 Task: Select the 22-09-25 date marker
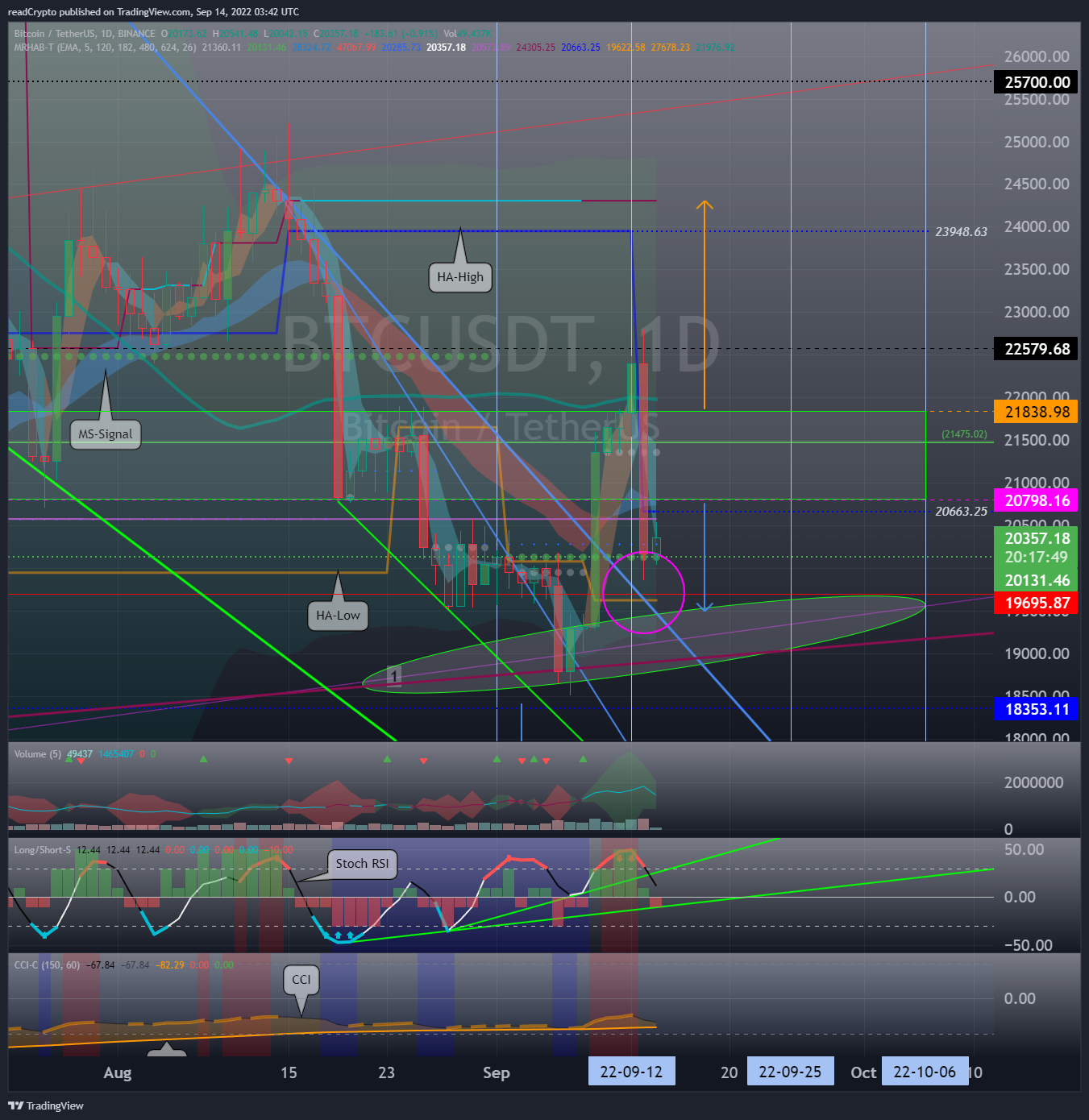790,1072
